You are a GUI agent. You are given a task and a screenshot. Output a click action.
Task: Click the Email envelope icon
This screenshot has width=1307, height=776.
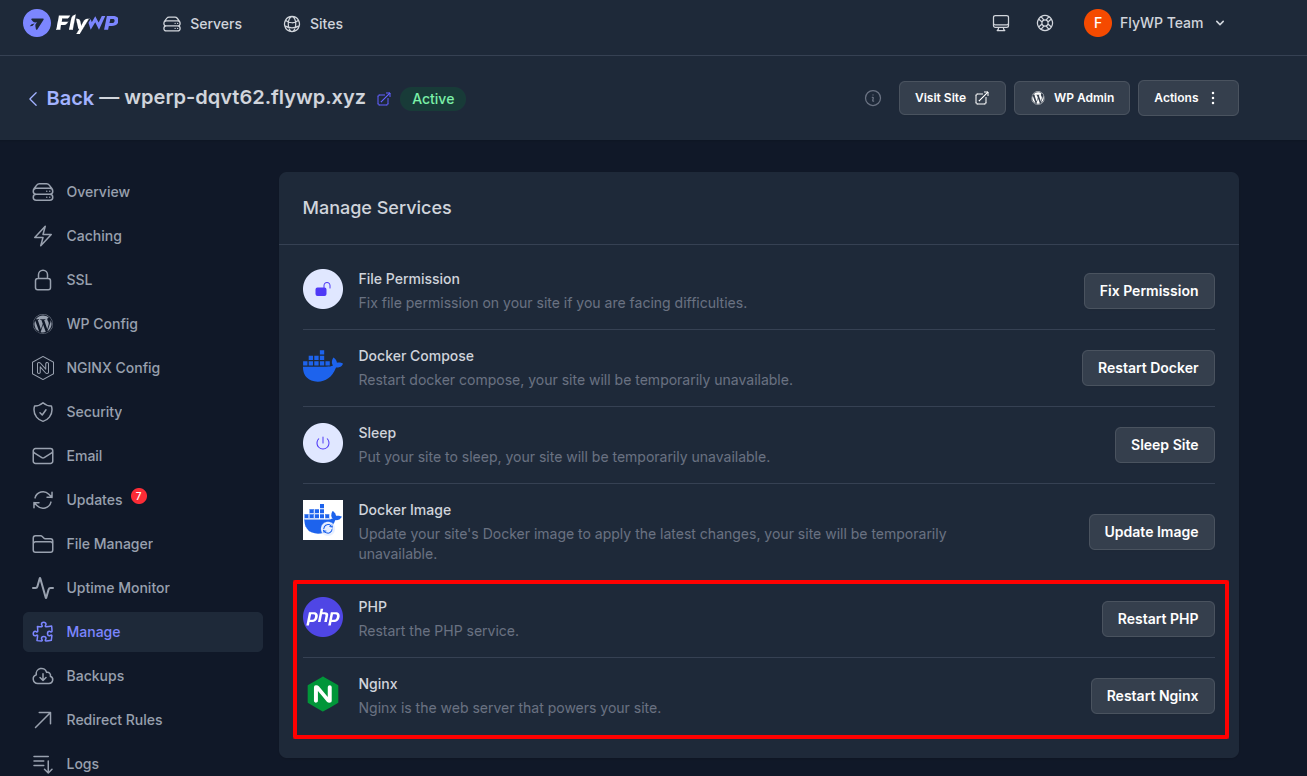[43, 456]
